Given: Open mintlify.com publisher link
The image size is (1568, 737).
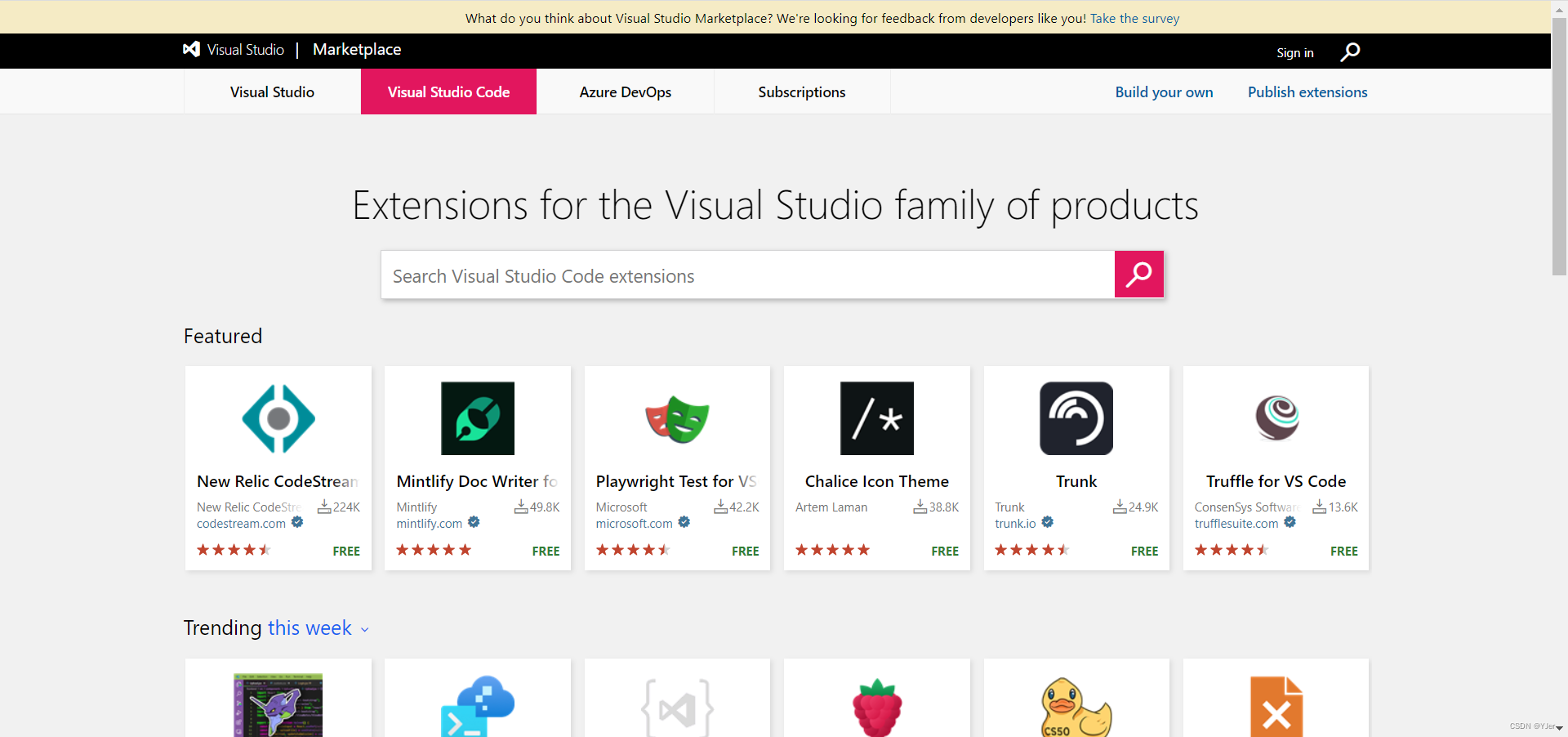Looking at the screenshot, I should pyautogui.click(x=430, y=524).
